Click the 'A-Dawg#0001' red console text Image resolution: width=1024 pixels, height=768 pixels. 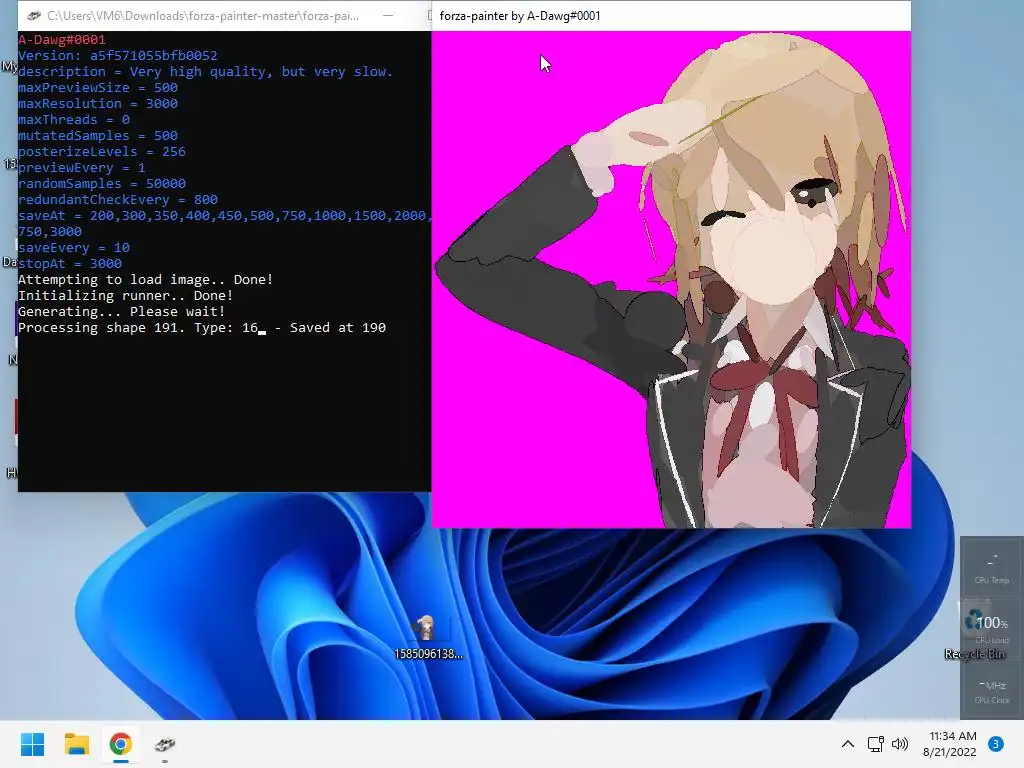[x=61, y=40]
